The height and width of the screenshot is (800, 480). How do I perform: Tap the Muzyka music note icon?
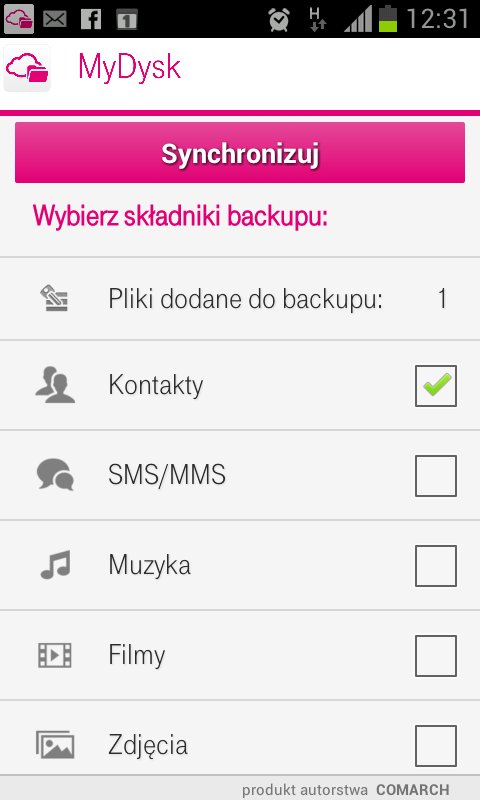point(55,565)
